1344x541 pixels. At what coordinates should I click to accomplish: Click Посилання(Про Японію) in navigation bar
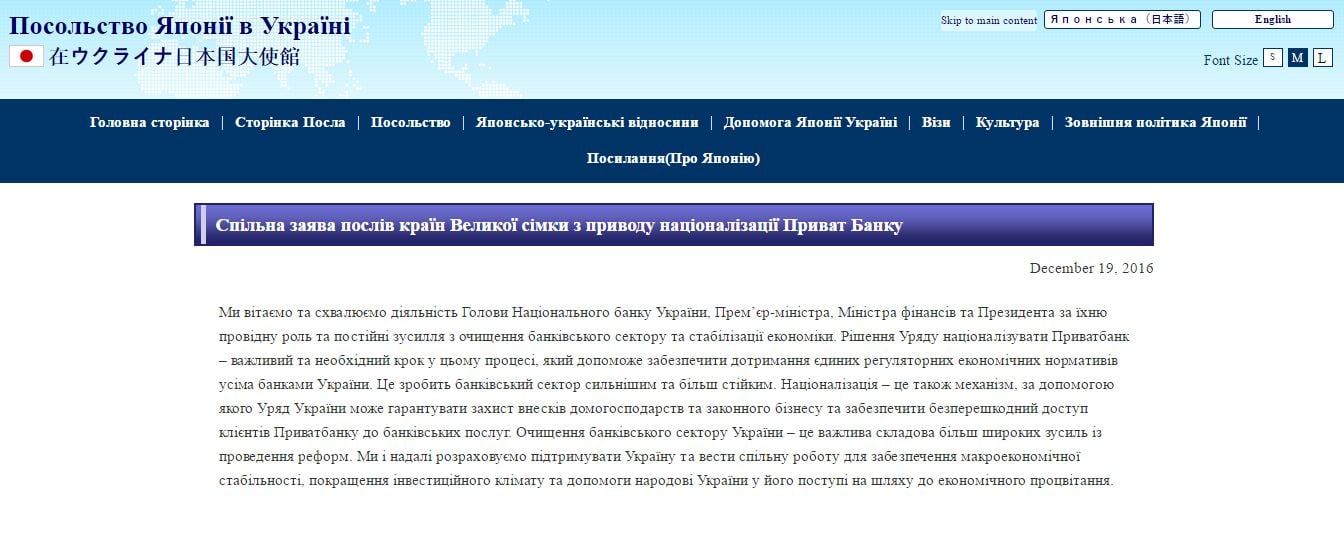673,159
